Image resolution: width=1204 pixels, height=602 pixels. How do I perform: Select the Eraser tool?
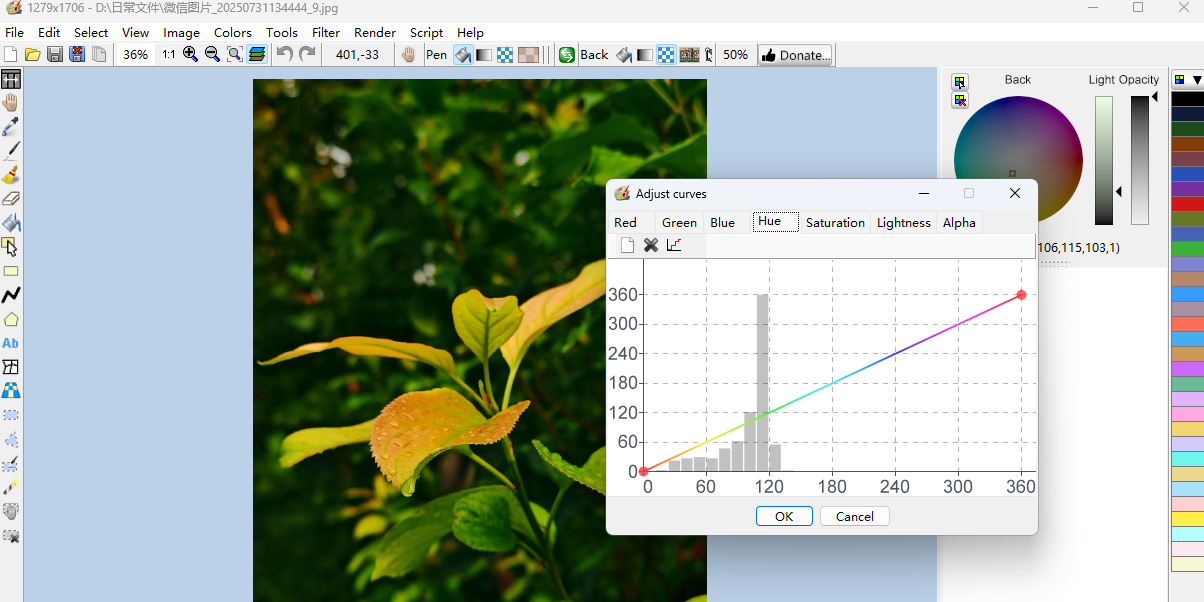point(11,199)
